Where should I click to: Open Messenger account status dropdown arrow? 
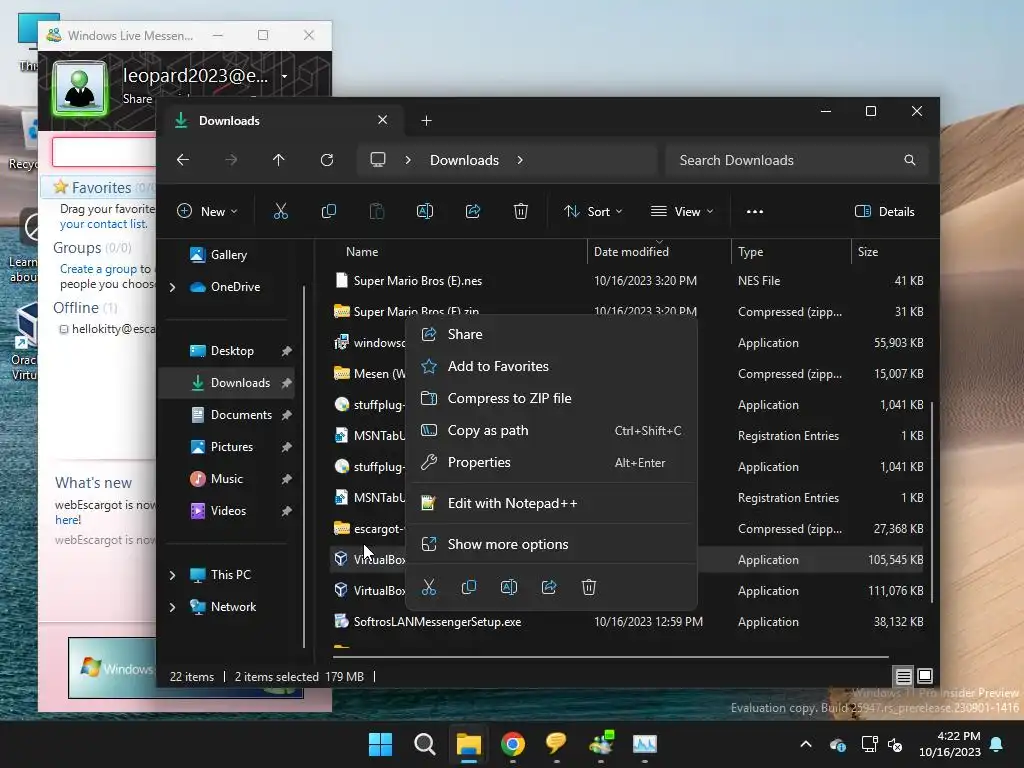pos(285,76)
